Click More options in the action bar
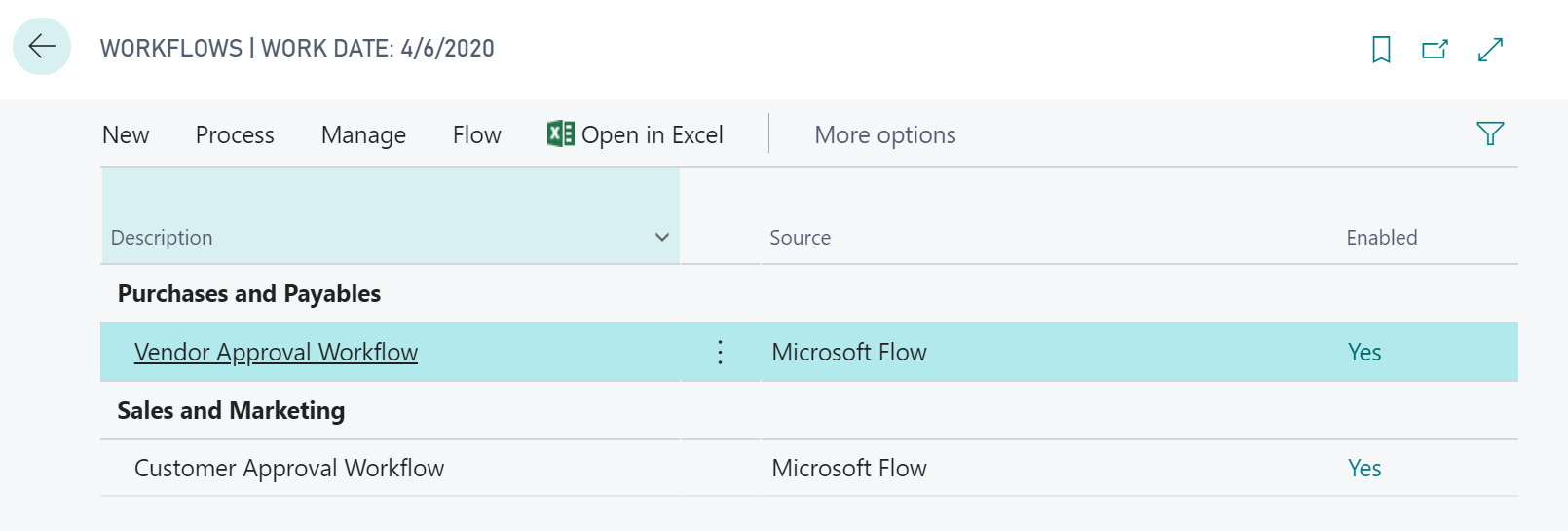 (x=885, y=134)
